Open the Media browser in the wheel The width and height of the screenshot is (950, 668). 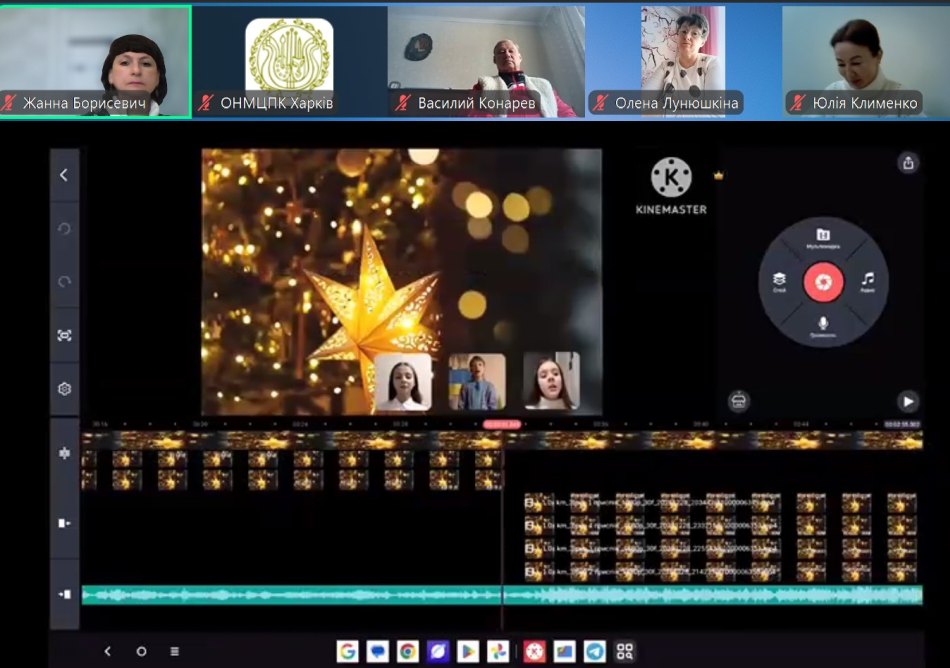coord(823,237)
